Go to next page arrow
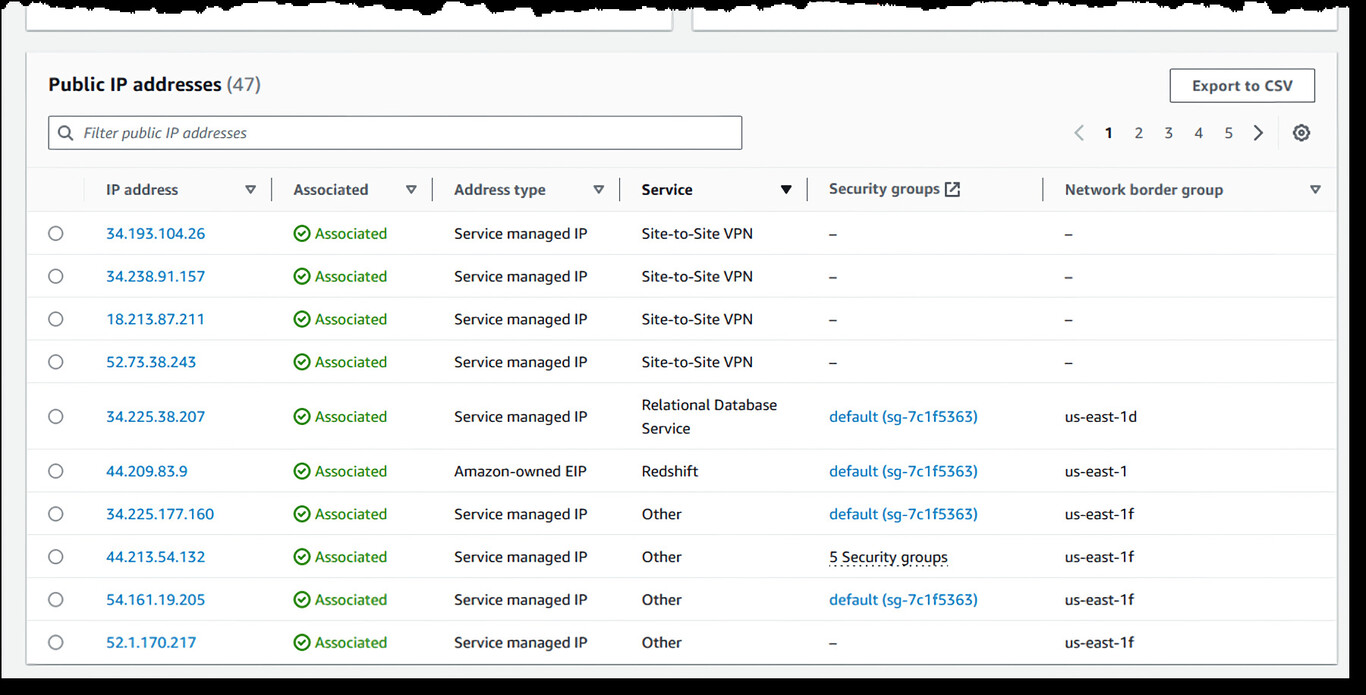The image size is (1366, 695). pyautogui.click(x=1258, y=133)
